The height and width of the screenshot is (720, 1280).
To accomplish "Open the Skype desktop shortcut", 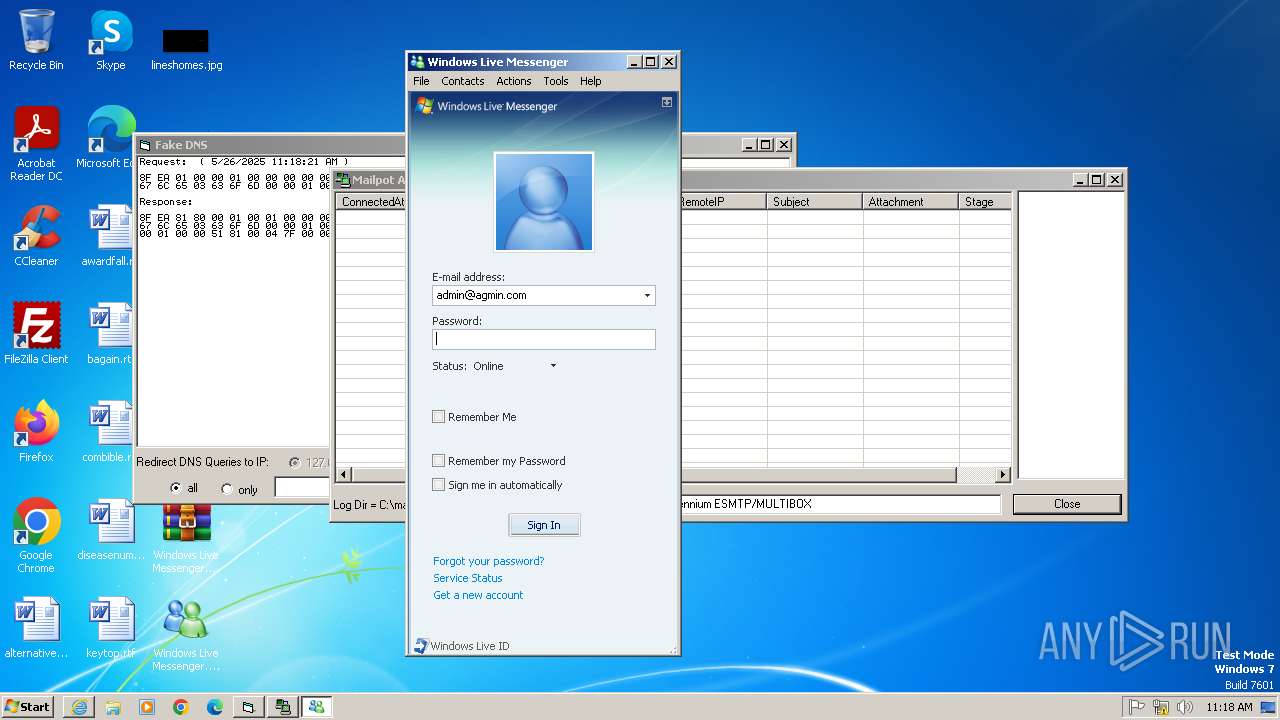I will pos(111,40).
